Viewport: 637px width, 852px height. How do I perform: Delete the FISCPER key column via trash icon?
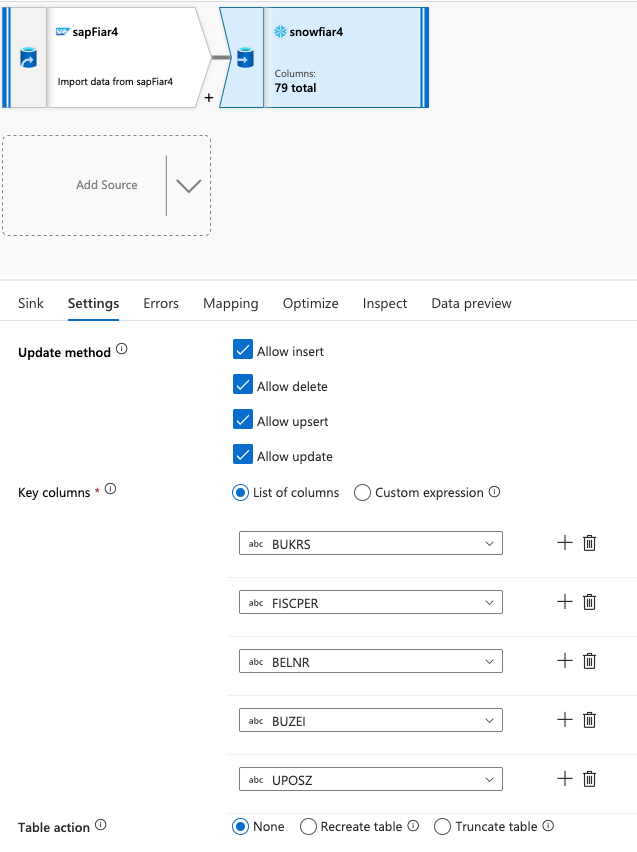590,602
